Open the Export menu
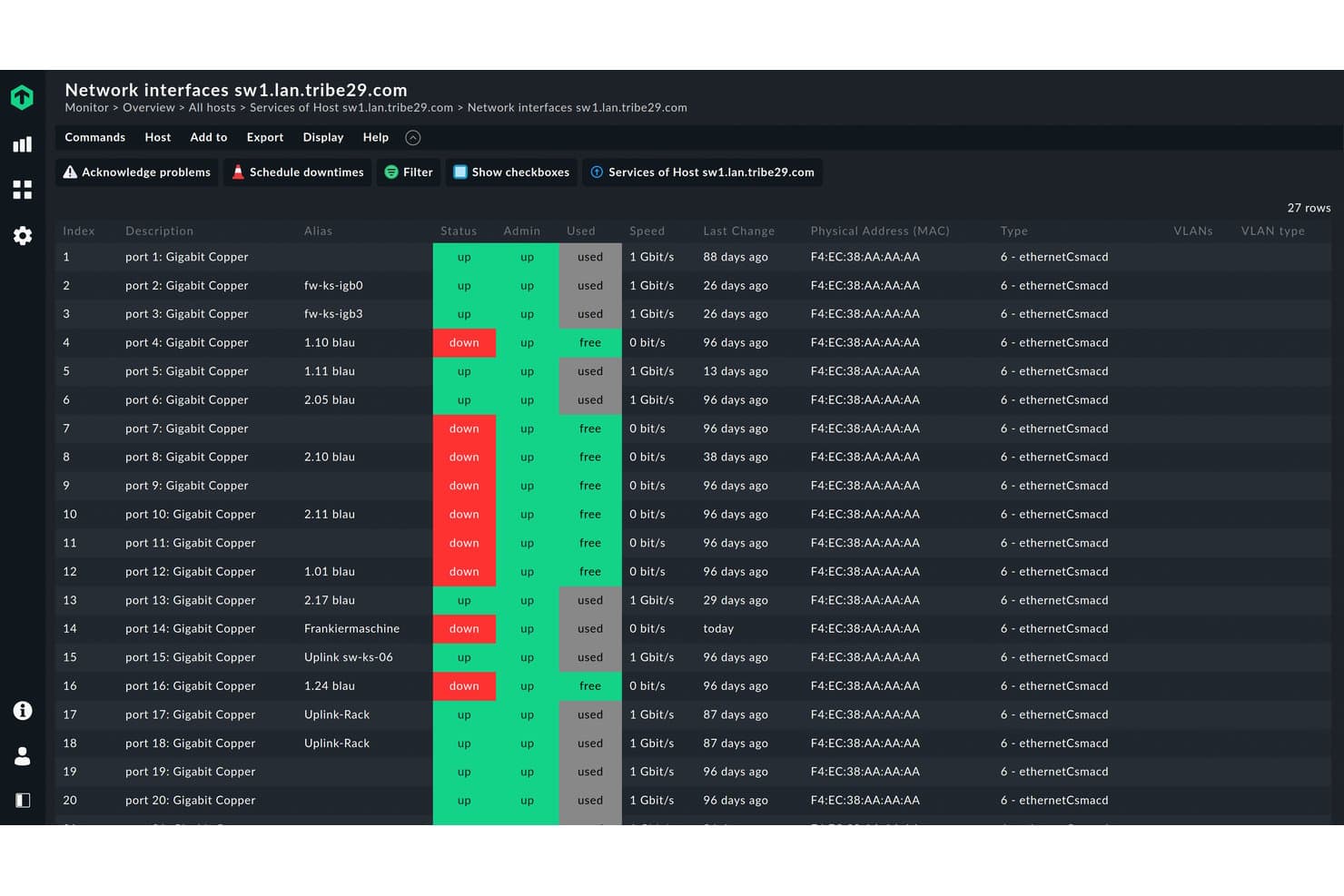 coord(265,137)
